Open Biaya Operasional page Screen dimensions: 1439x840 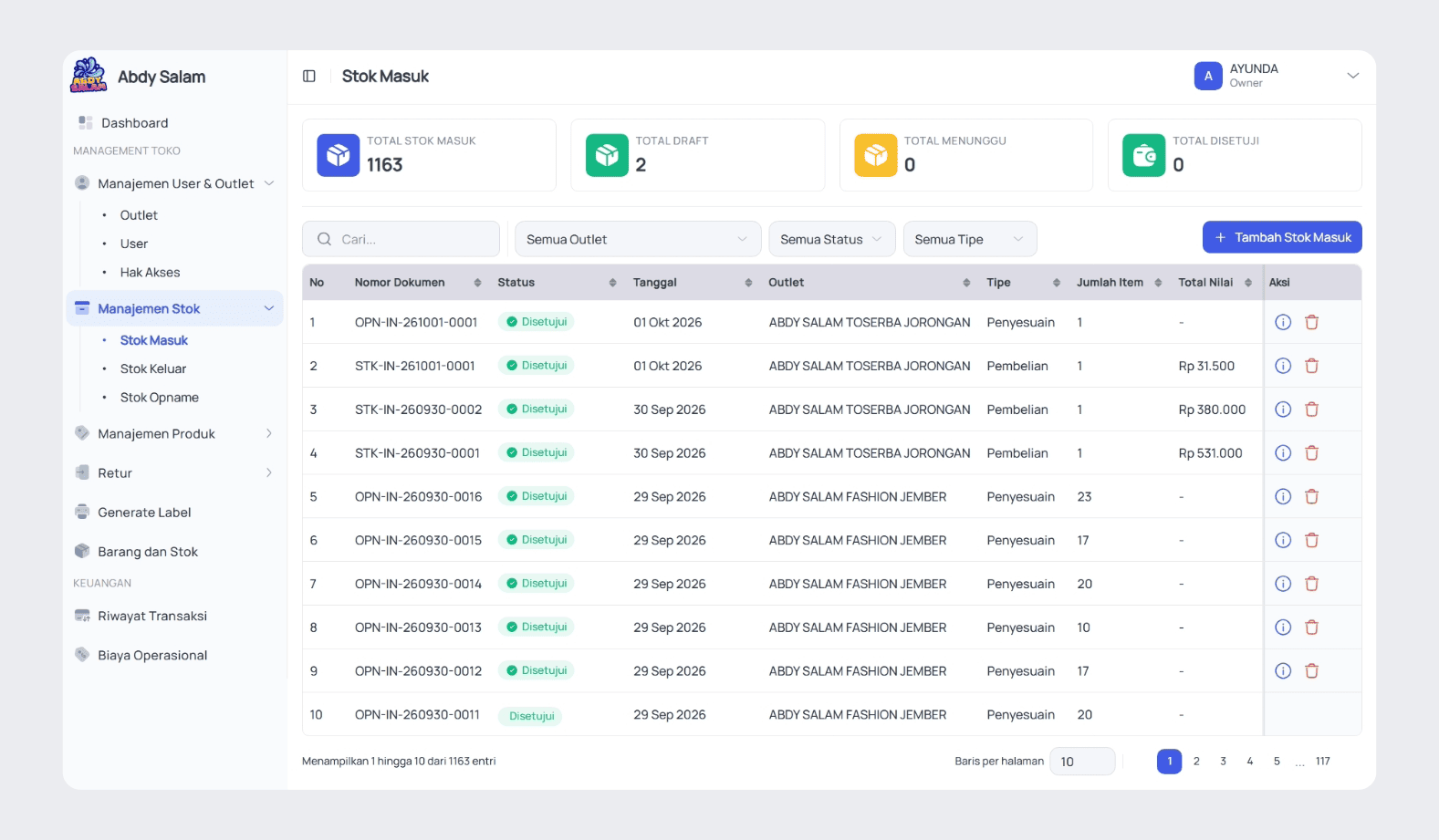pyautogui.click(x=152, y=656)
